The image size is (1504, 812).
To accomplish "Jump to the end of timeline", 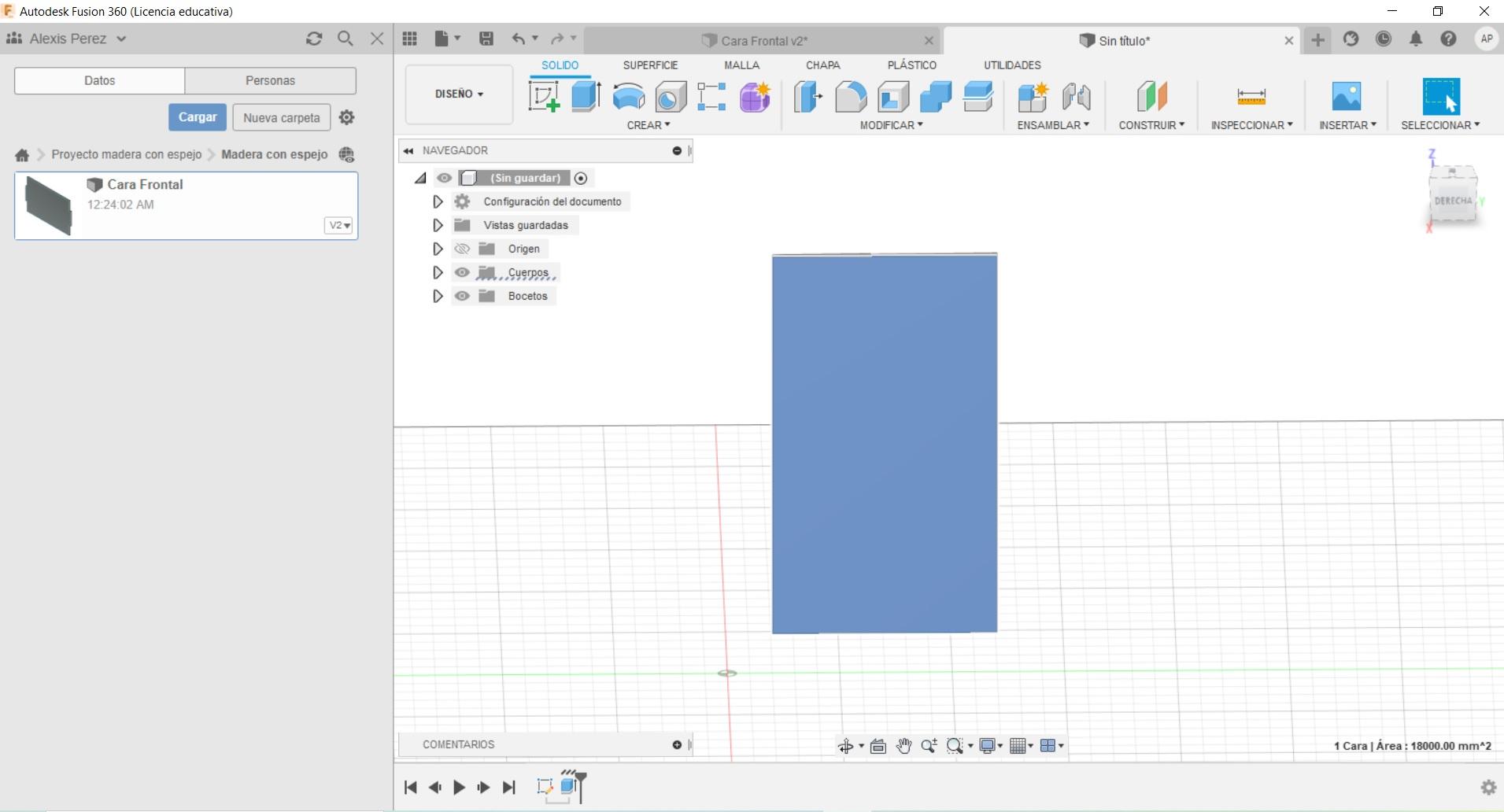I will 509,787.
